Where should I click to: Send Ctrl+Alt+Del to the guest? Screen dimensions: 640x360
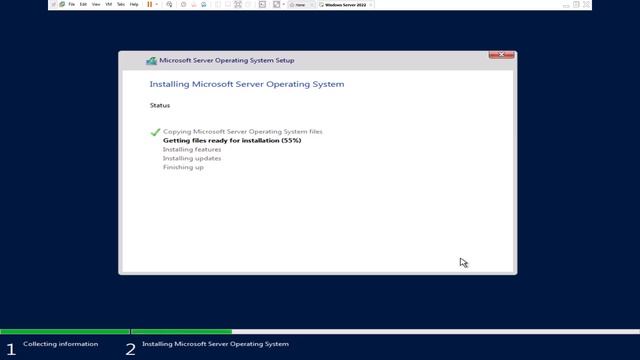click(x=169, y=4)
